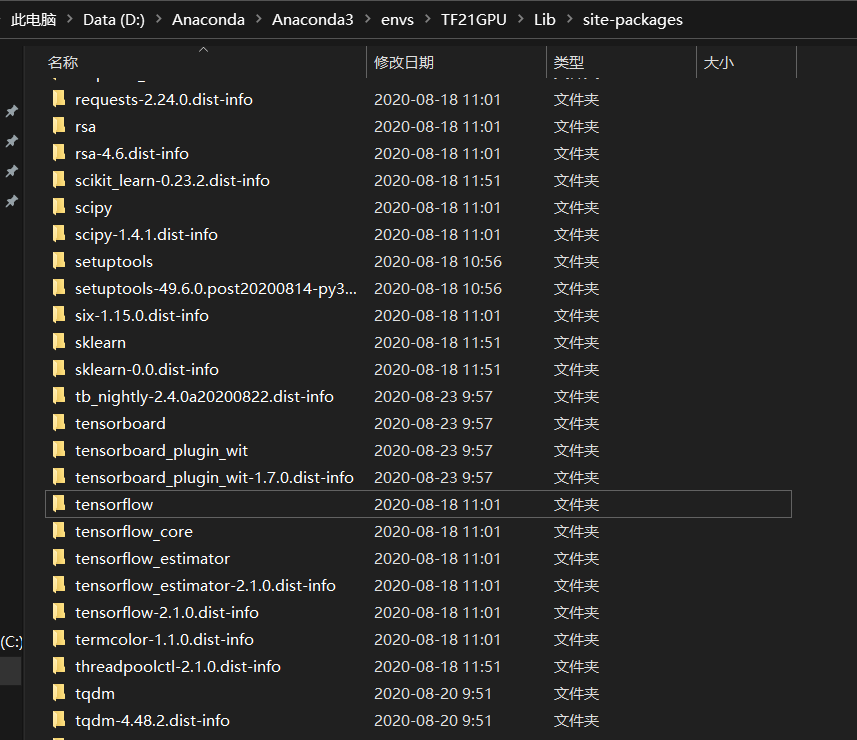Expand the chevron after 此电脑 in address bar
The height and width of the screenshot is (740, 857).
coord(70,19)
